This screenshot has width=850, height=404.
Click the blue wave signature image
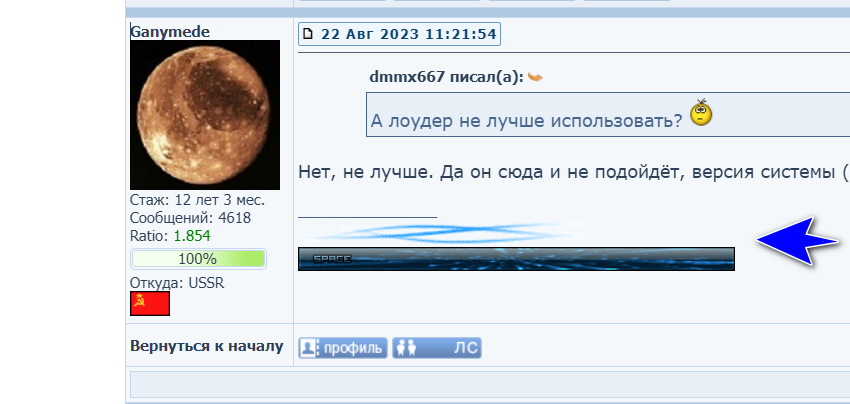[x=442, y=232]
